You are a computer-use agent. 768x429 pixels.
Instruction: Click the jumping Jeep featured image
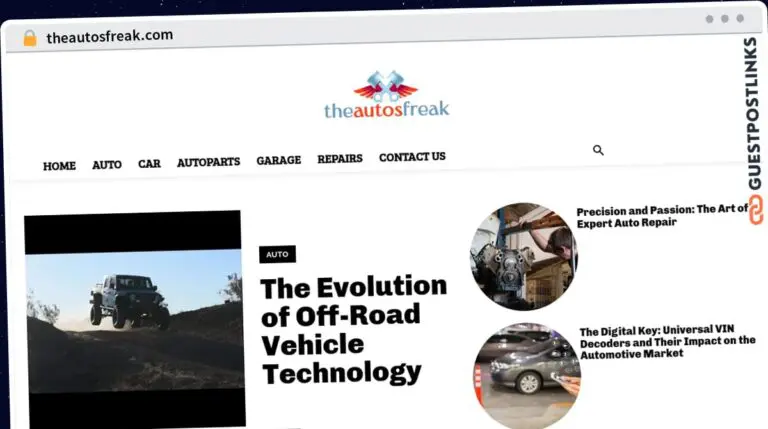tap(135, 319)
